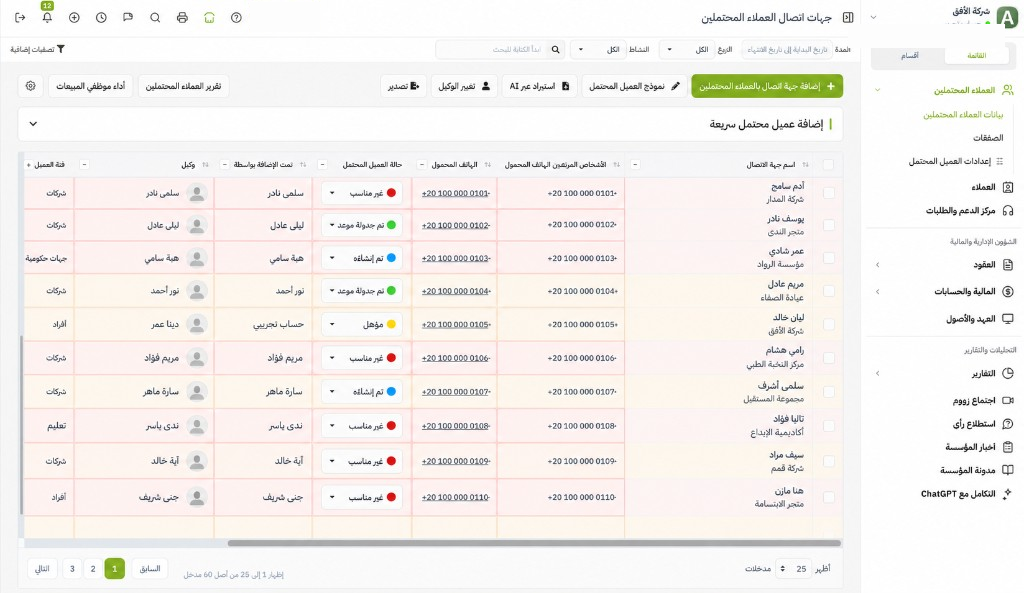
Task: Click the table settings gear icon
Action: (x=31, y=86)
